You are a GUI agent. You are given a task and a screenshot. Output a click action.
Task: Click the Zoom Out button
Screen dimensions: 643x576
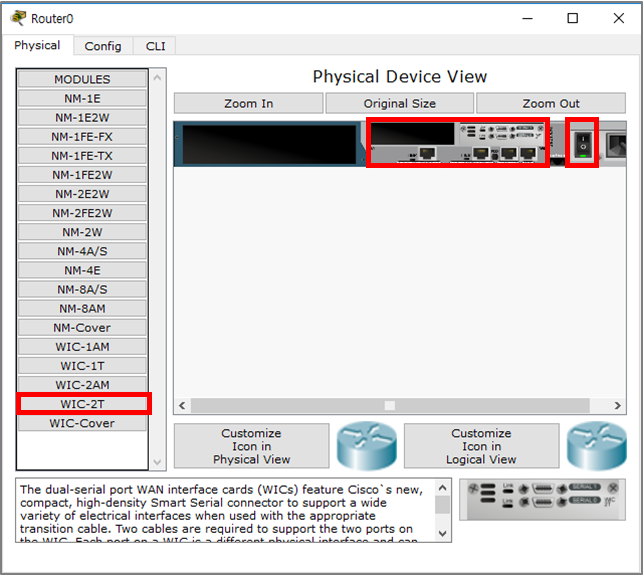point(551,103)
